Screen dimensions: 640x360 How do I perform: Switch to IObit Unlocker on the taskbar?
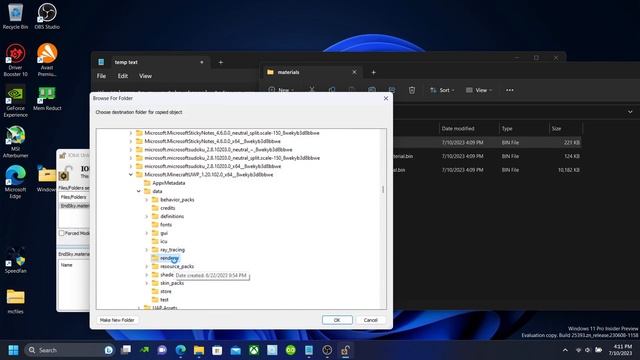coord(345,350)
